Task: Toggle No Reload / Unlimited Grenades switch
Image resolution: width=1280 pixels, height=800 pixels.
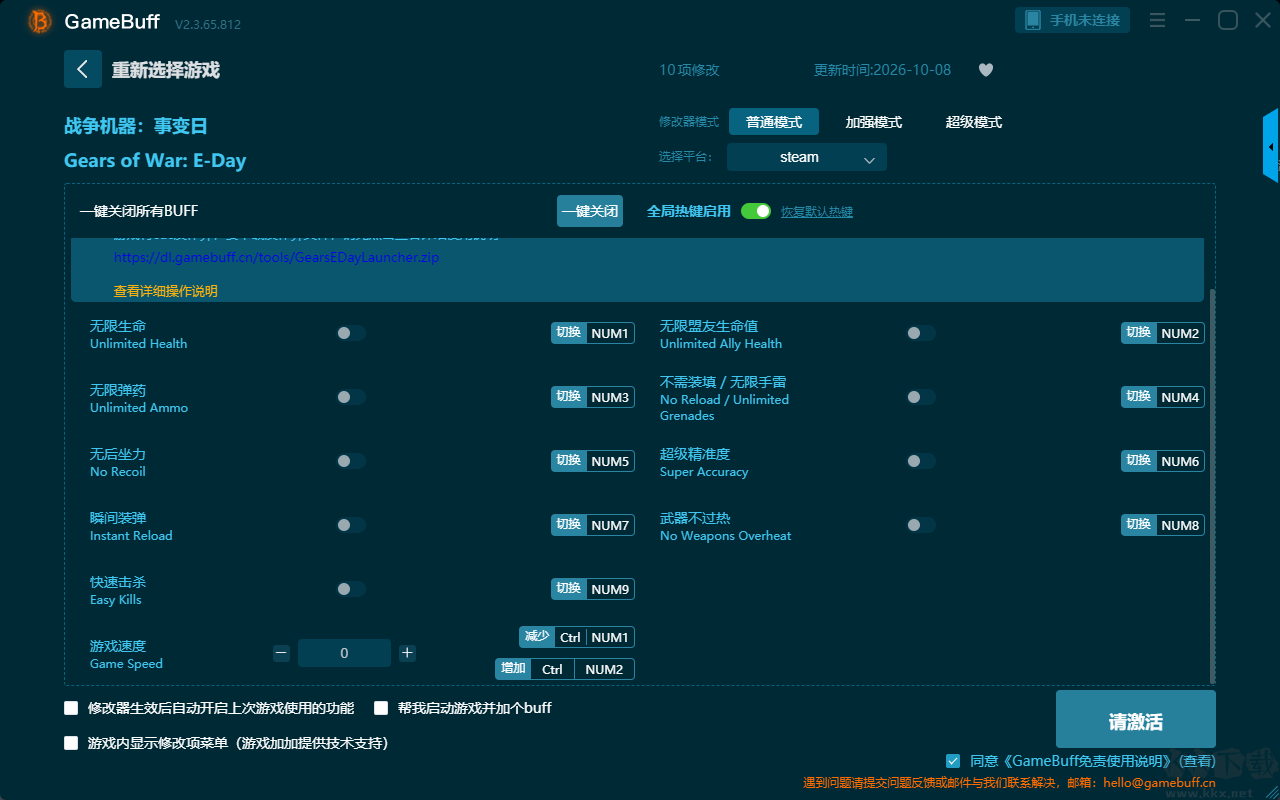Action: tap(921, 397)
